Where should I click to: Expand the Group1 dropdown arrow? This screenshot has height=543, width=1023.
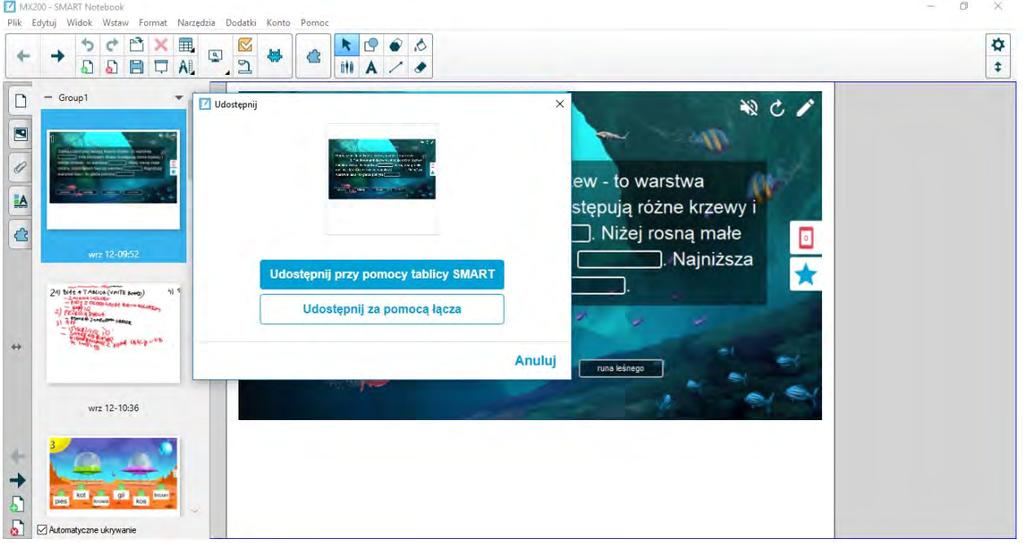tap(179, 98)
